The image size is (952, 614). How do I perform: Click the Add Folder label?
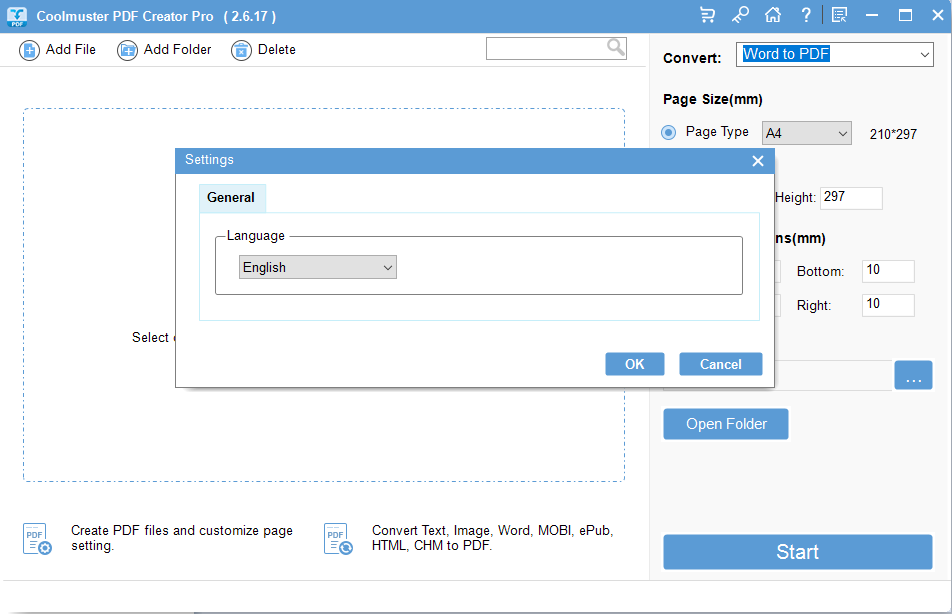pos(177,50)
